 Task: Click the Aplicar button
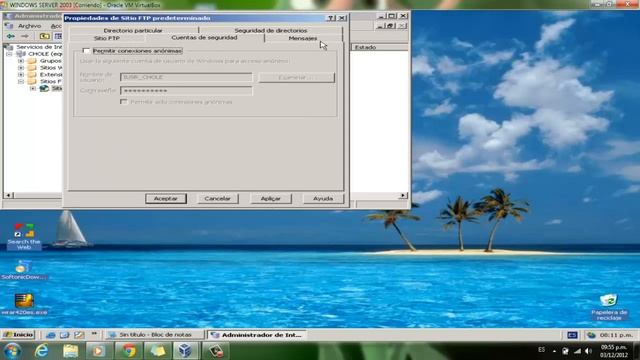click(x=271, y=198)
